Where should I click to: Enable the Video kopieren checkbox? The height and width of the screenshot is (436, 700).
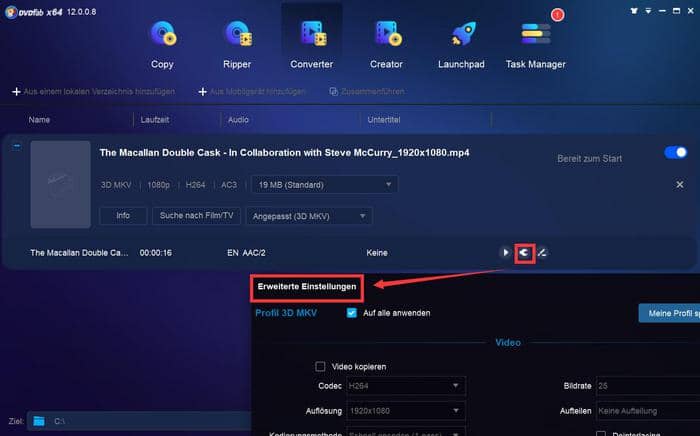320,366
